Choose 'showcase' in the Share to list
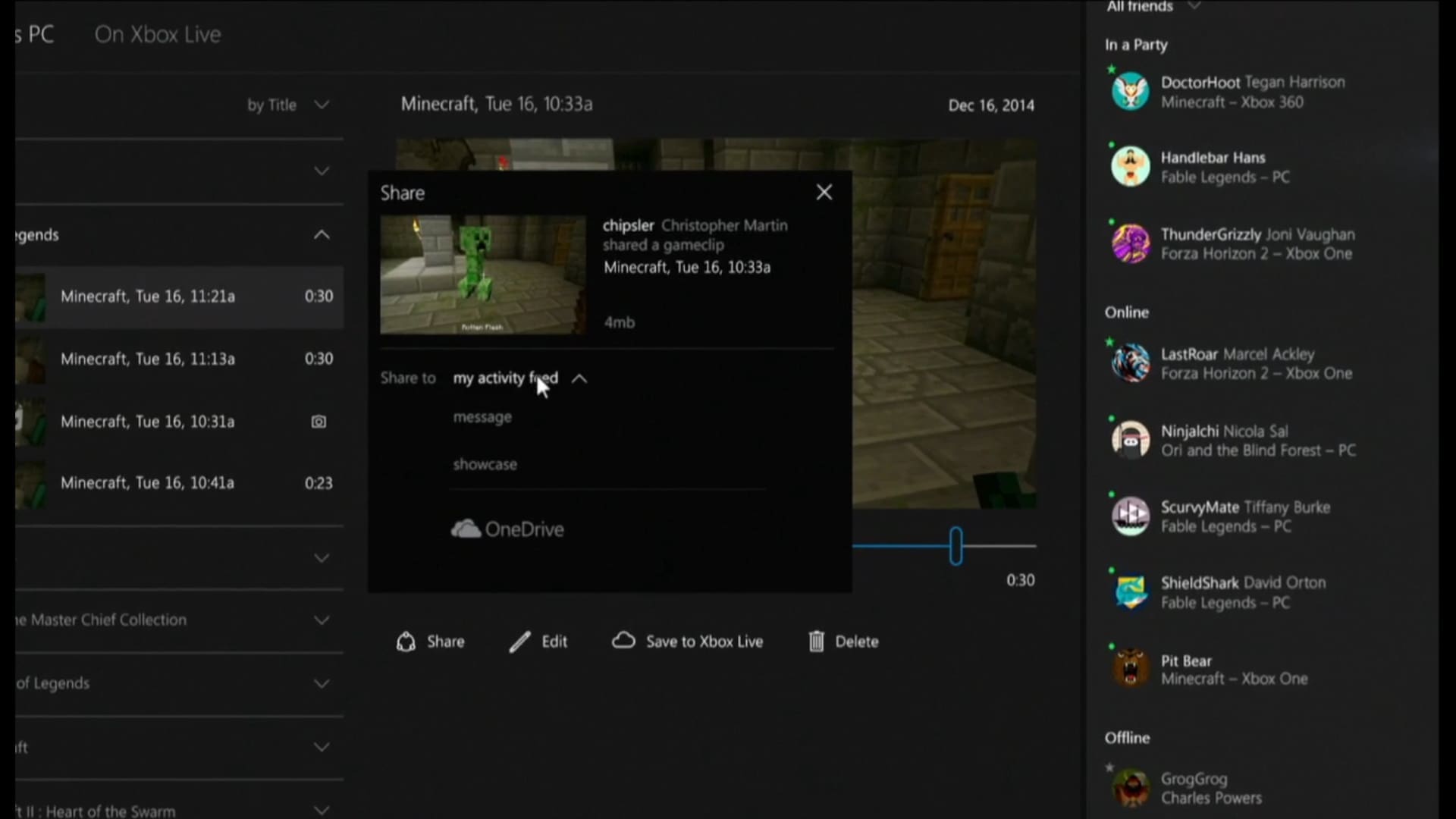 485,464
